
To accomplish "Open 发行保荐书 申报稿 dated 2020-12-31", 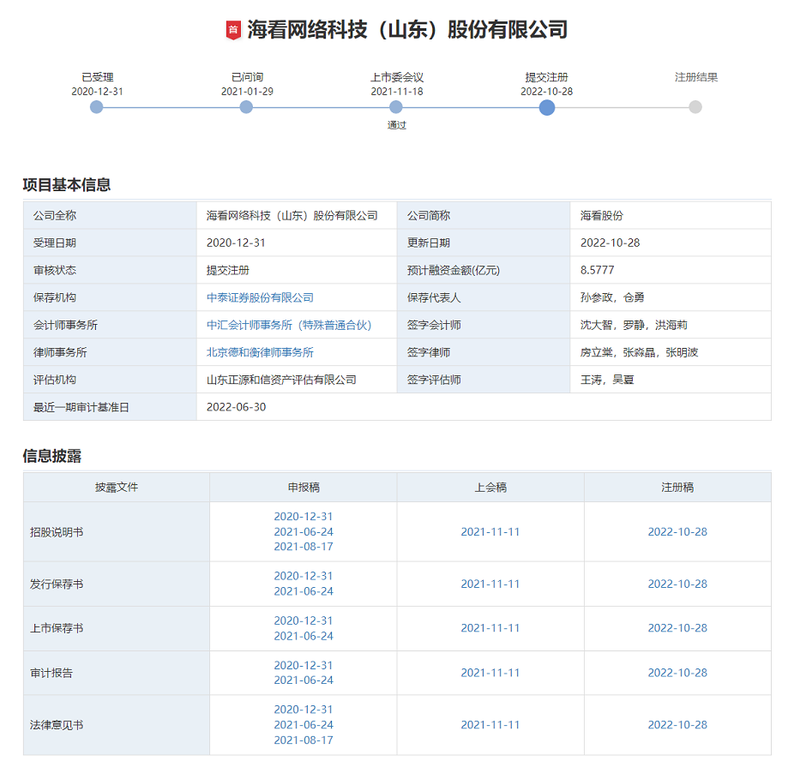I will (x=304, y=576).
